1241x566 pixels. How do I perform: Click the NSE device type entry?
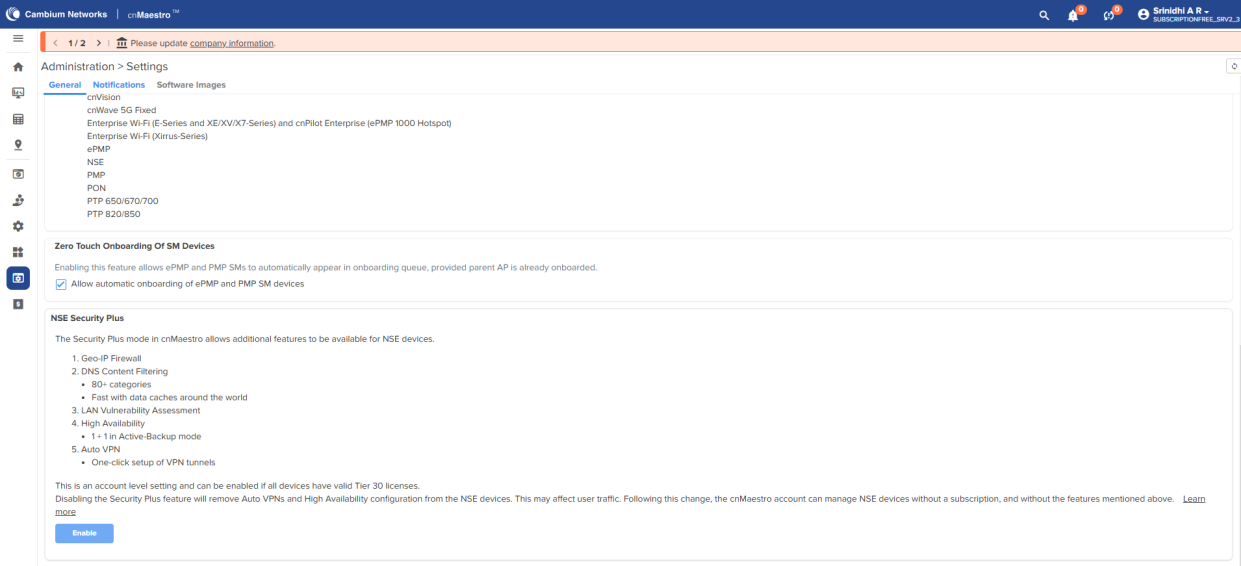point(95,162)
